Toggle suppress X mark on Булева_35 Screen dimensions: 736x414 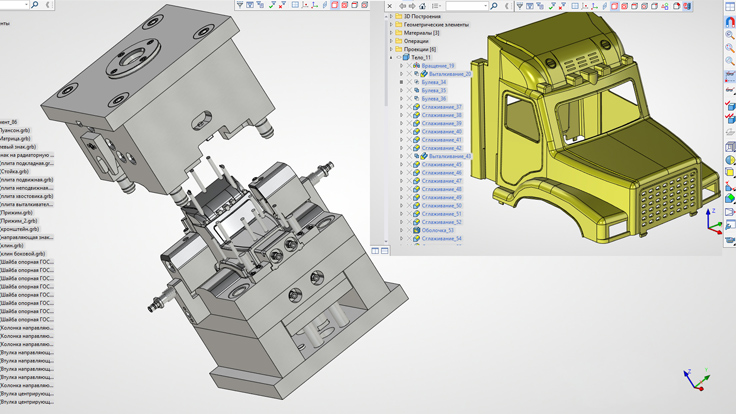pyautogui.click(x=409, y=90)
